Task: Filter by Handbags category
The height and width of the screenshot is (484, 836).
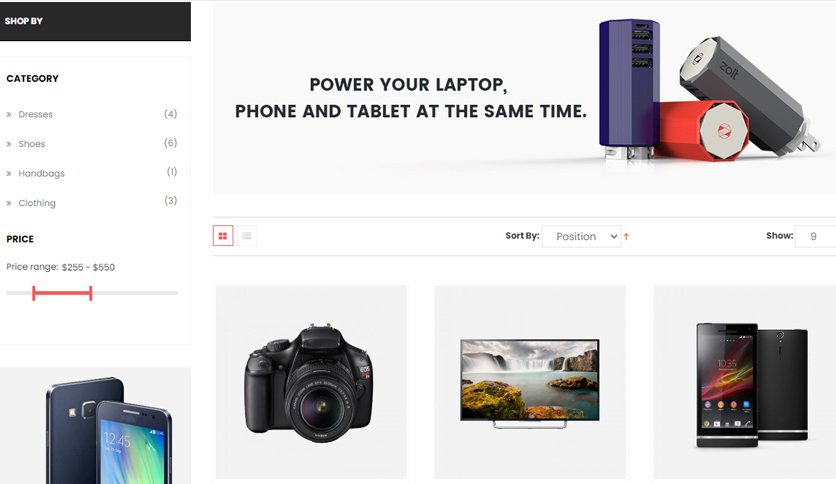Action: pyautogui.click(x=42, y=173)
